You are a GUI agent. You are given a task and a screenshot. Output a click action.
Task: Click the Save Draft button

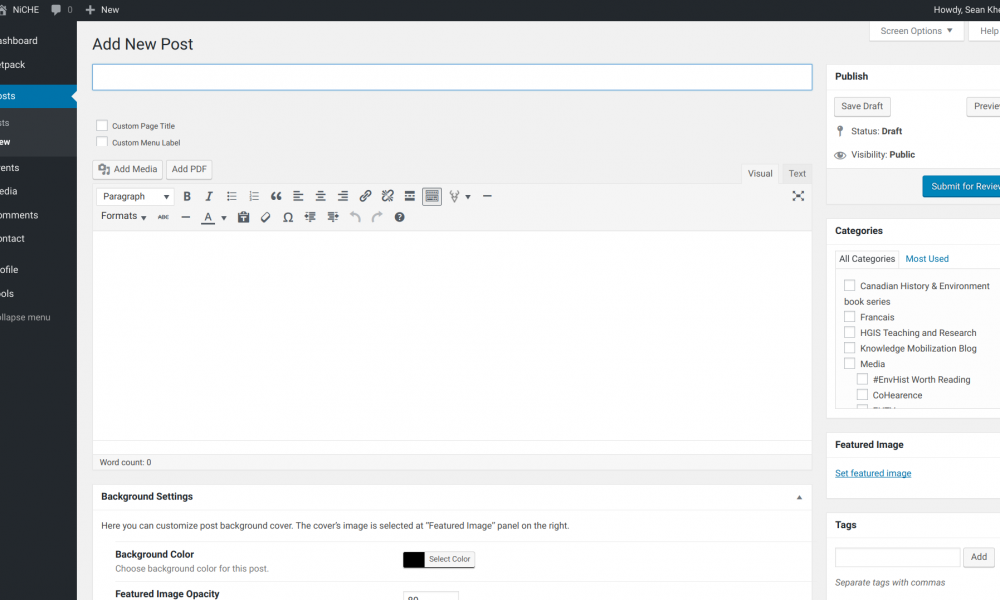tap(862, 106)
